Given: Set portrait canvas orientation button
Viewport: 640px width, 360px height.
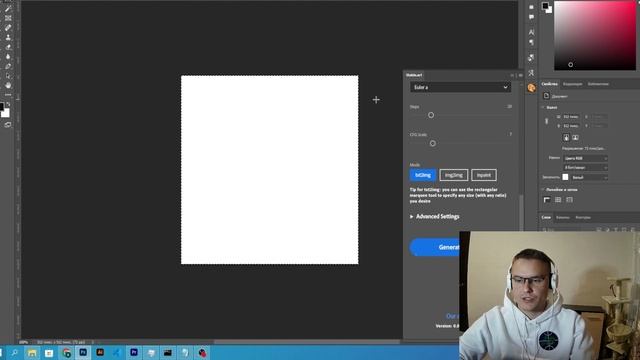Looking at the screenshot, I should [566, 138].
